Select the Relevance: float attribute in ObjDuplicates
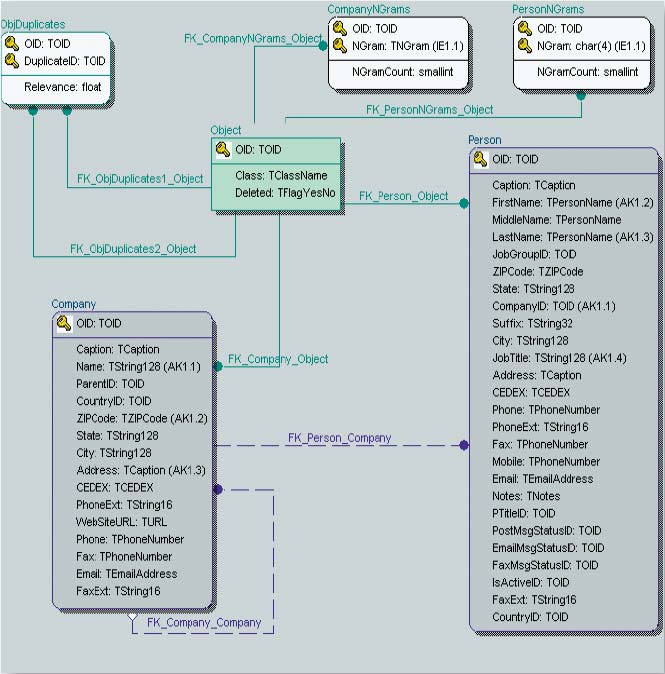 [x=62, y=86]
